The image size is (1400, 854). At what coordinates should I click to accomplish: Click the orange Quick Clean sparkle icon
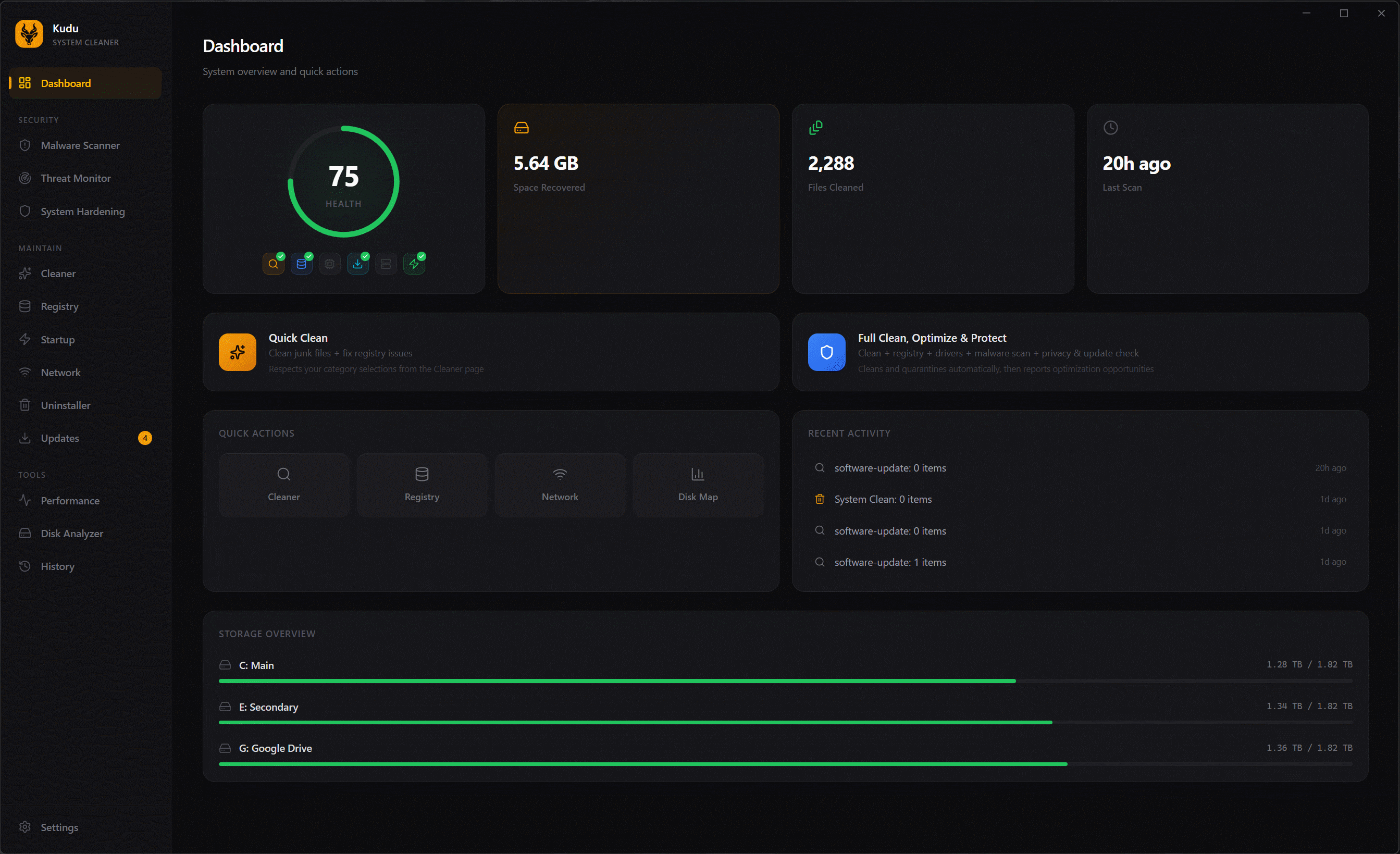click(237, 352)
